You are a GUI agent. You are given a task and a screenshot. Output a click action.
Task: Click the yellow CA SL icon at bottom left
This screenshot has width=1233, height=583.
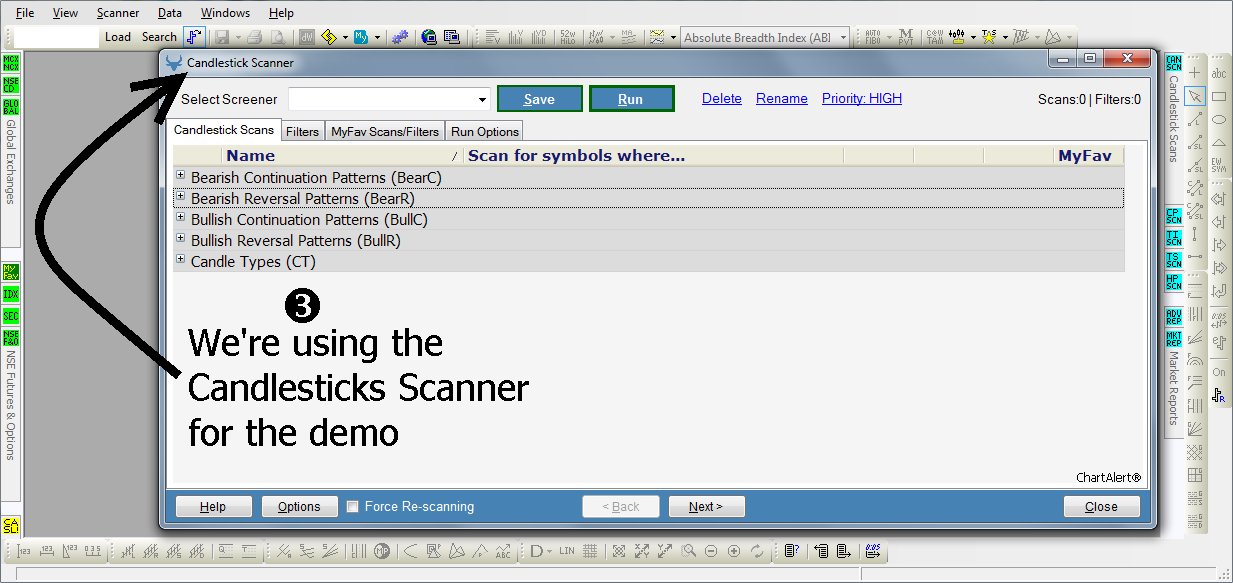(x=10, y=526)
